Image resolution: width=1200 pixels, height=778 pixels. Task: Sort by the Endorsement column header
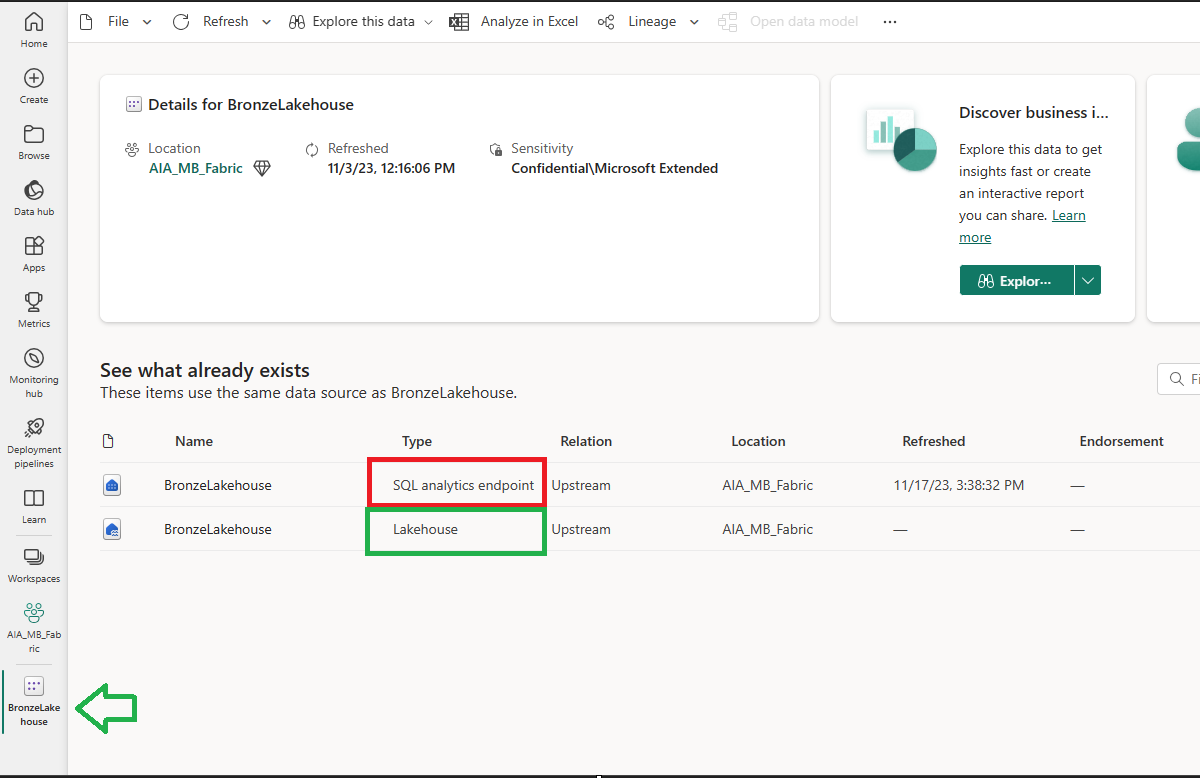coord(1122,441)
